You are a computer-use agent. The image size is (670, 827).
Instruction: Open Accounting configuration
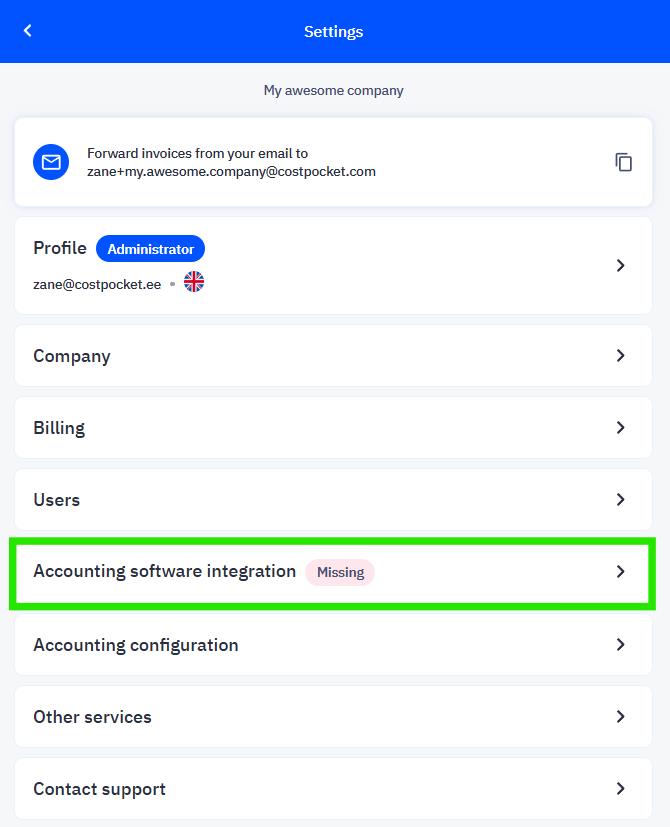click(x=333, y=645)
